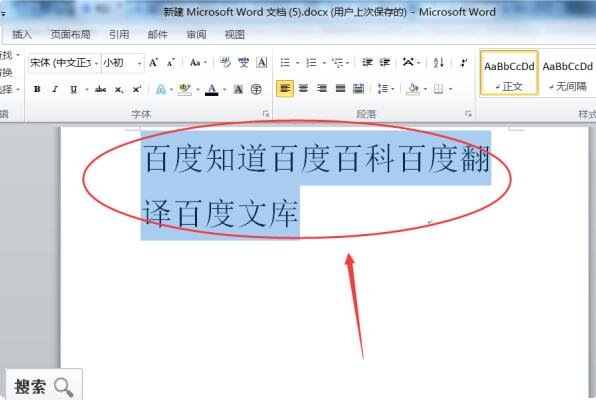The width and height of the screenshot is (596, 400).
Task: Open the 插入 tab
Action: (22, 35)
